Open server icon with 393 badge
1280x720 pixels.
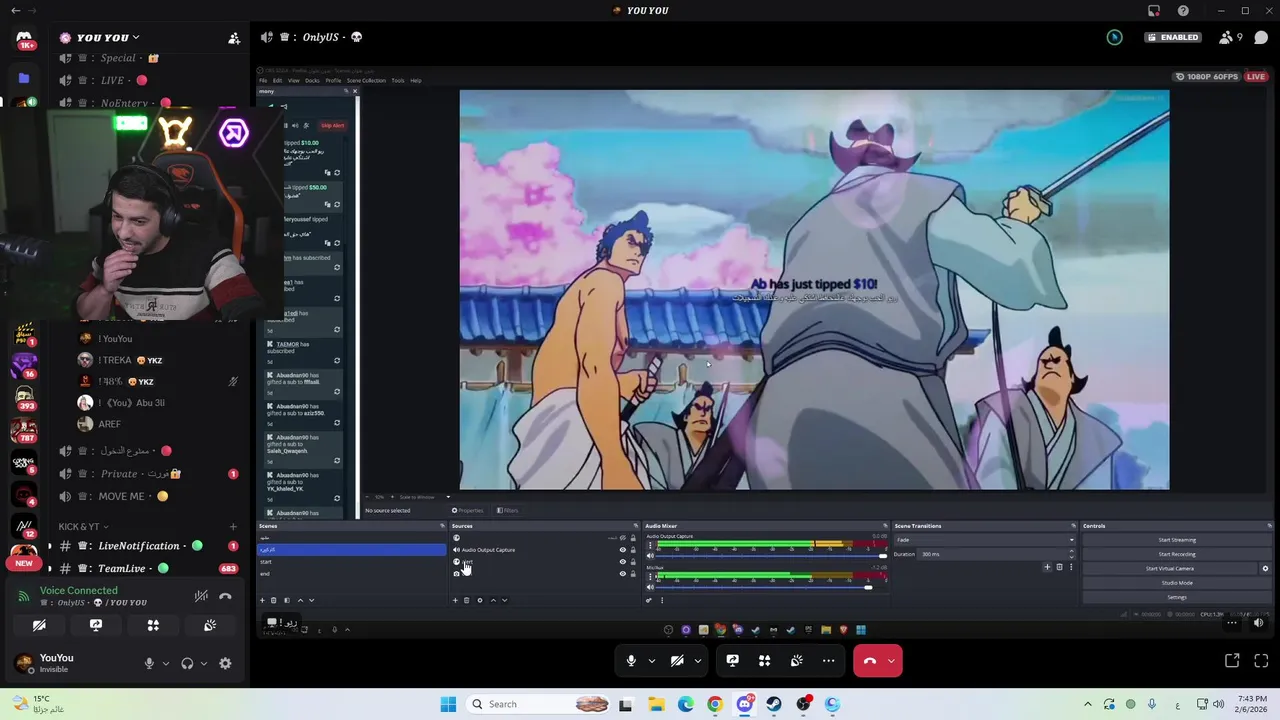click(x=24, y=397)
